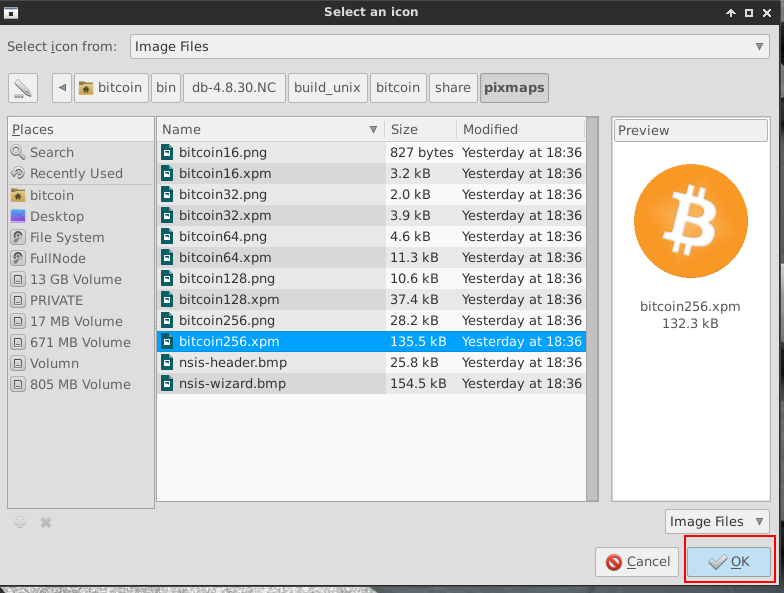784x593 pixels.
Task: Select the file name nsis-header.bmp
Action: (233, 362)
